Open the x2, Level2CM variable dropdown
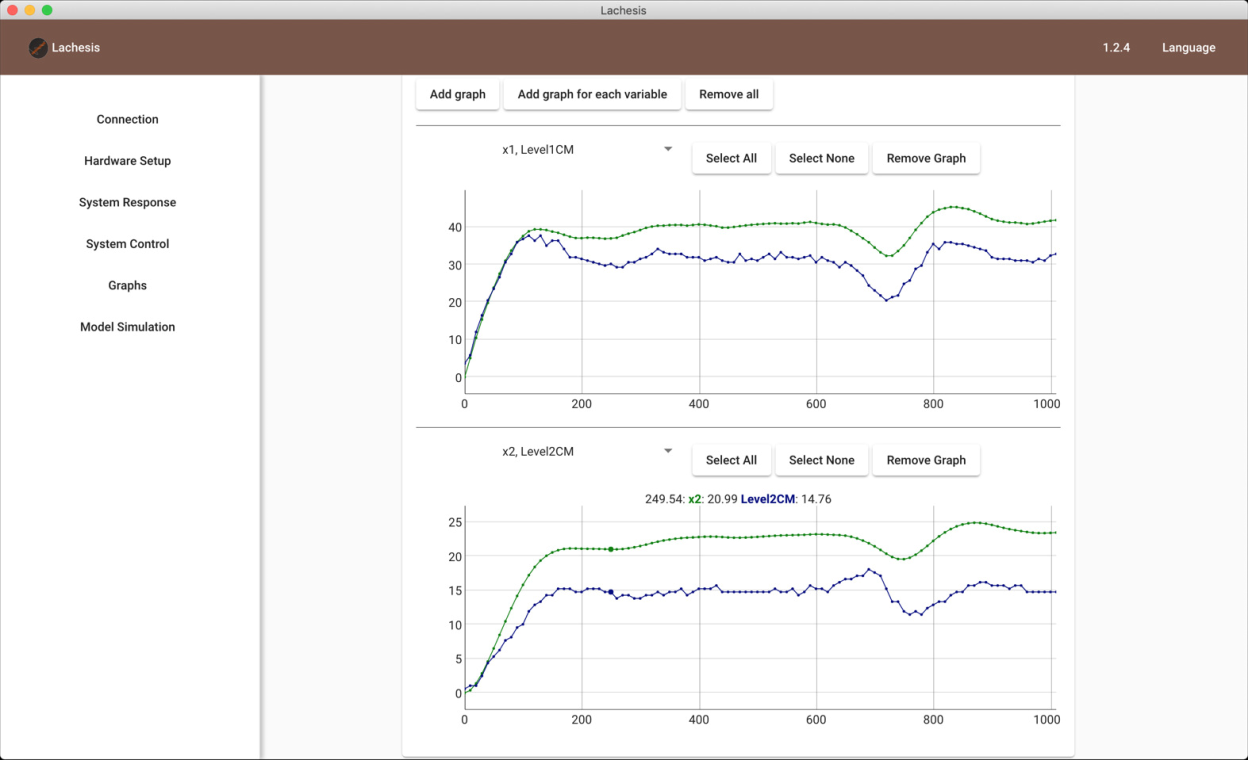Viewport: 1248px width, 760px height. [588, 452]
